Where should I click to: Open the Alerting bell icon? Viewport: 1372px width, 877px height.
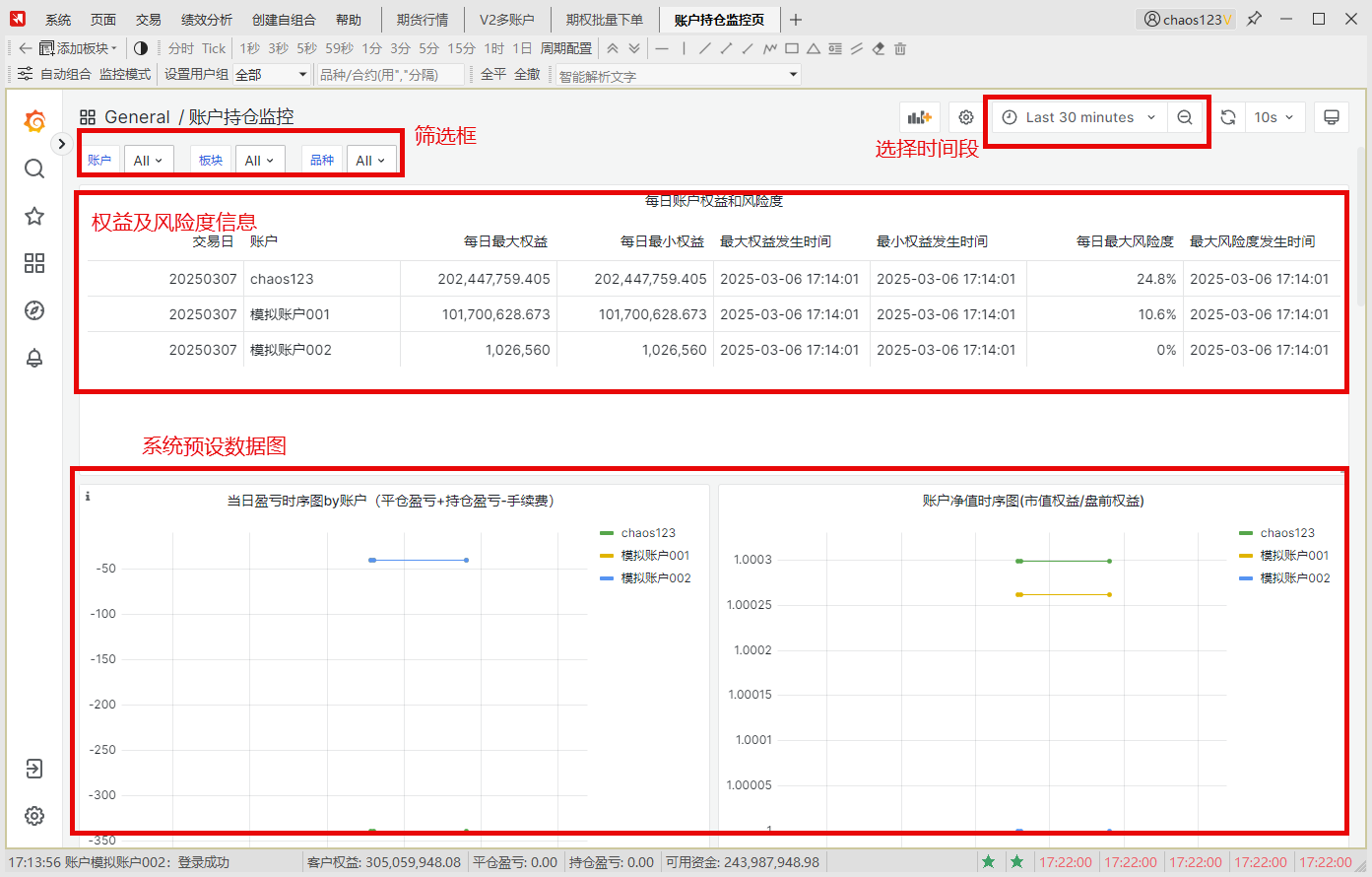pos(34,358)
